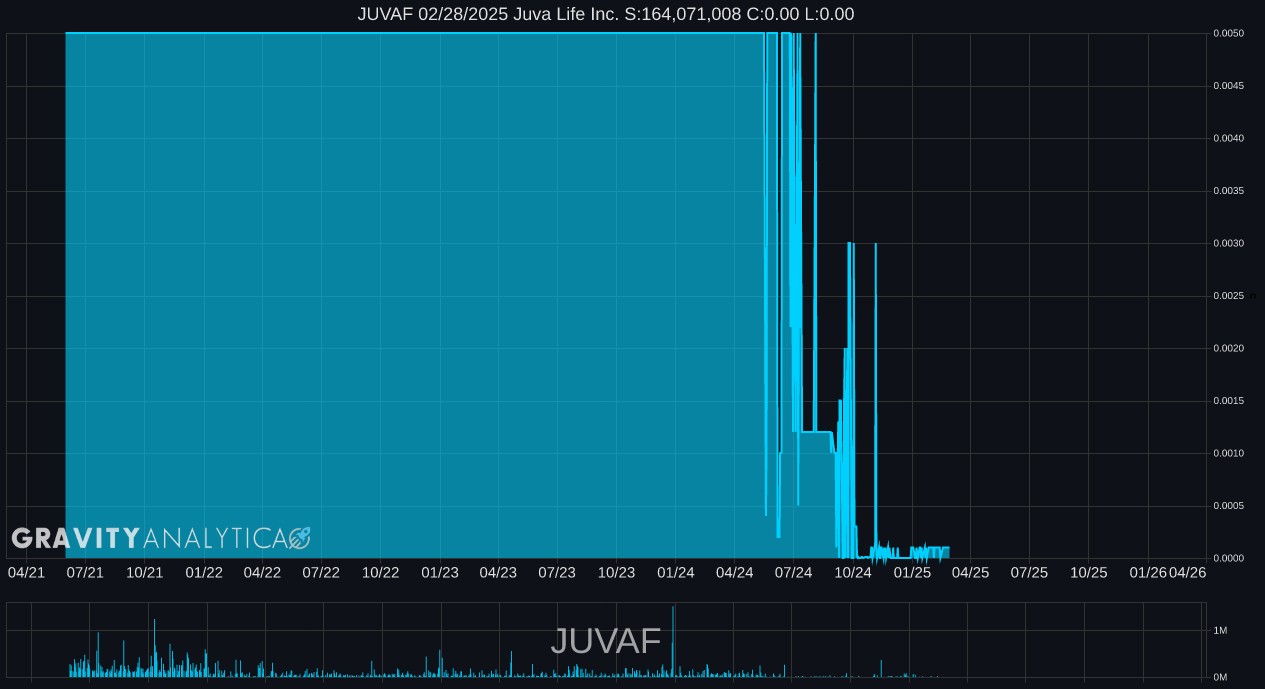Select the 07/23 date label
This screenshot has width=1265, height=689.
[x=557, y=572]
